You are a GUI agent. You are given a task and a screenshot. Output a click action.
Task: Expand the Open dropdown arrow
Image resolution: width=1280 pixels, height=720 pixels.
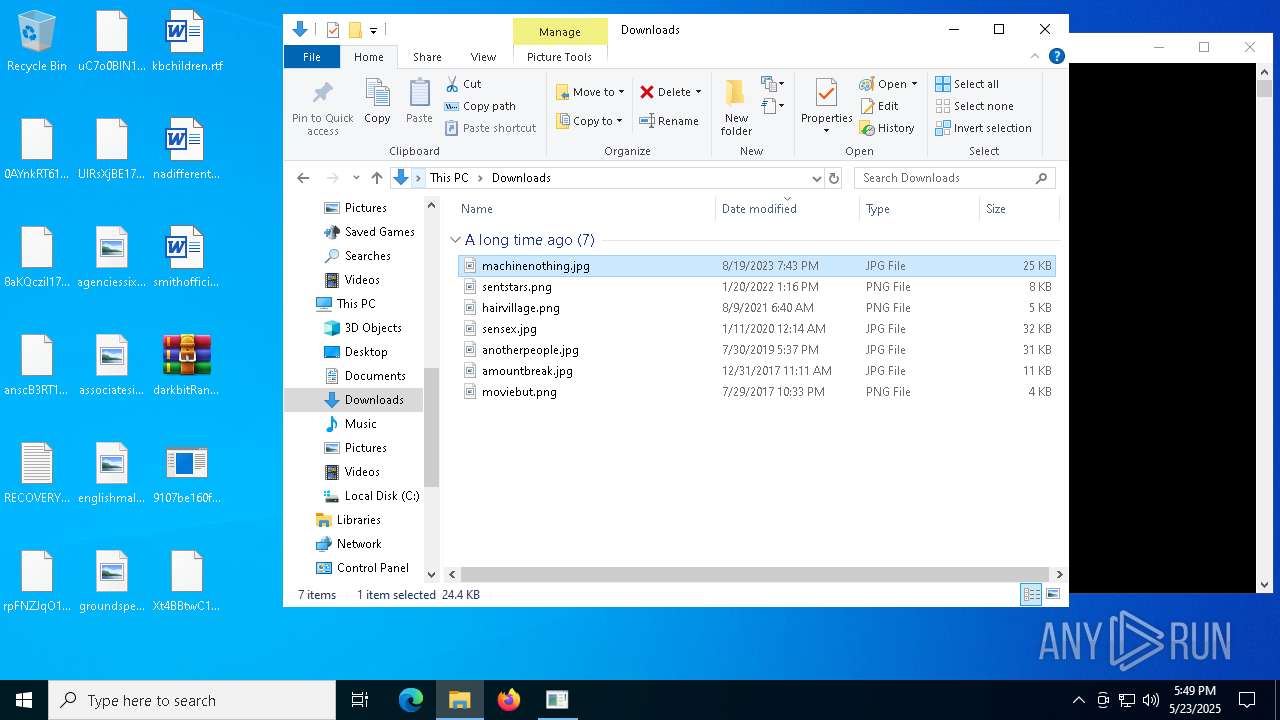coord(914,84)
